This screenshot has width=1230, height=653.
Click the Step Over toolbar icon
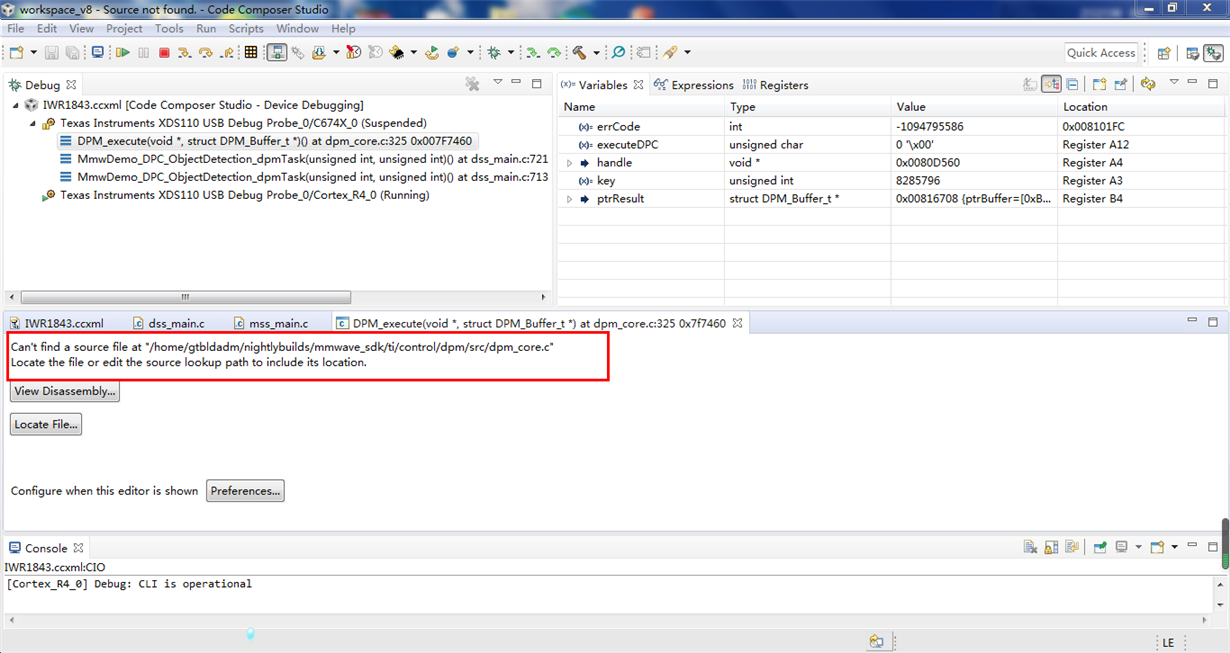[205, 52]
